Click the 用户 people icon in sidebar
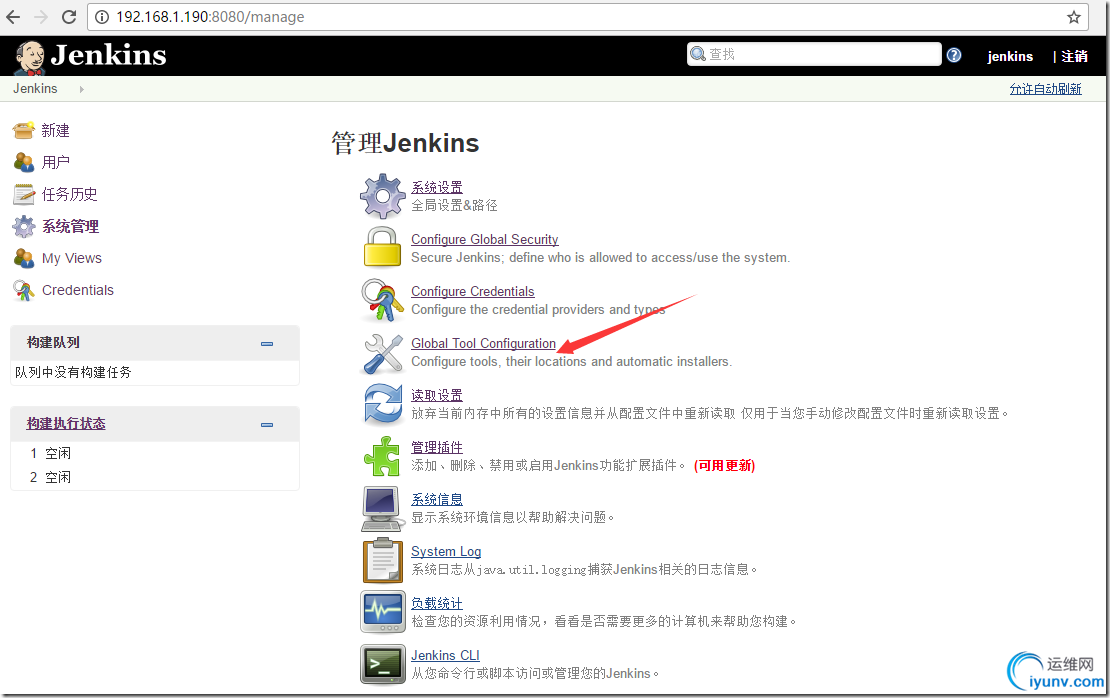The height and width of the screenshot is (698, 1110). point(24,162)
